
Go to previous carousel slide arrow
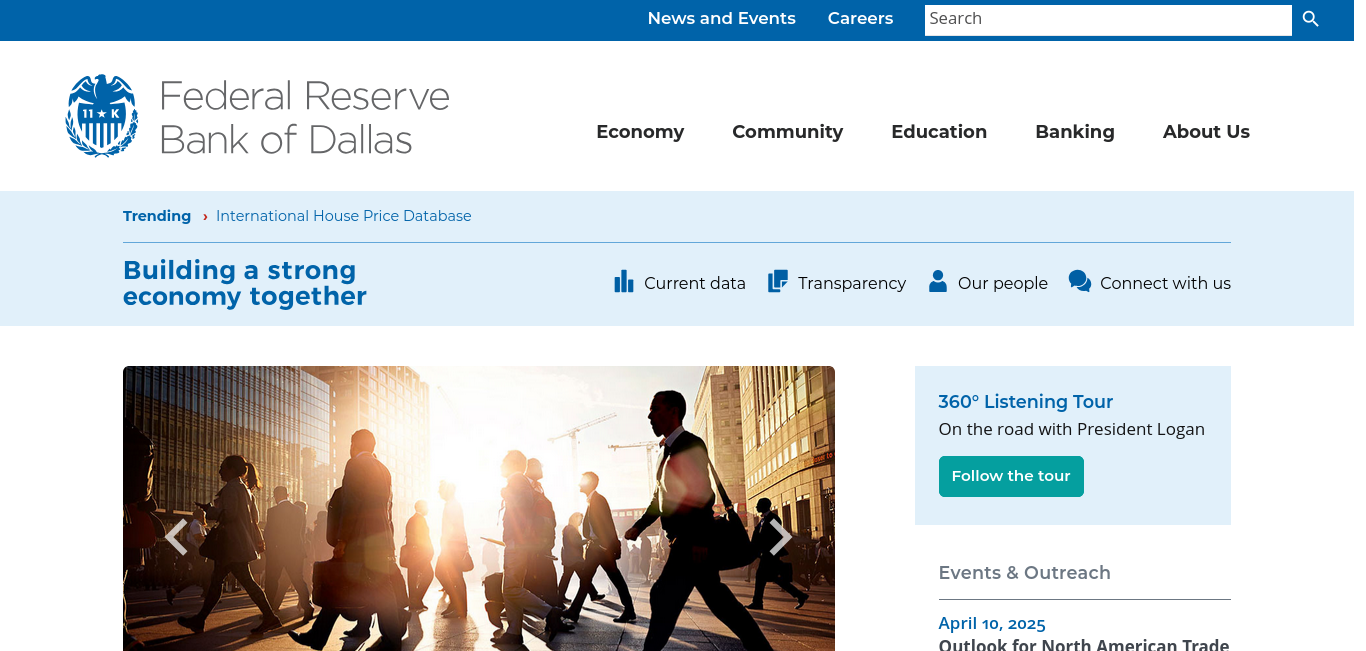(x=176, y=537)
